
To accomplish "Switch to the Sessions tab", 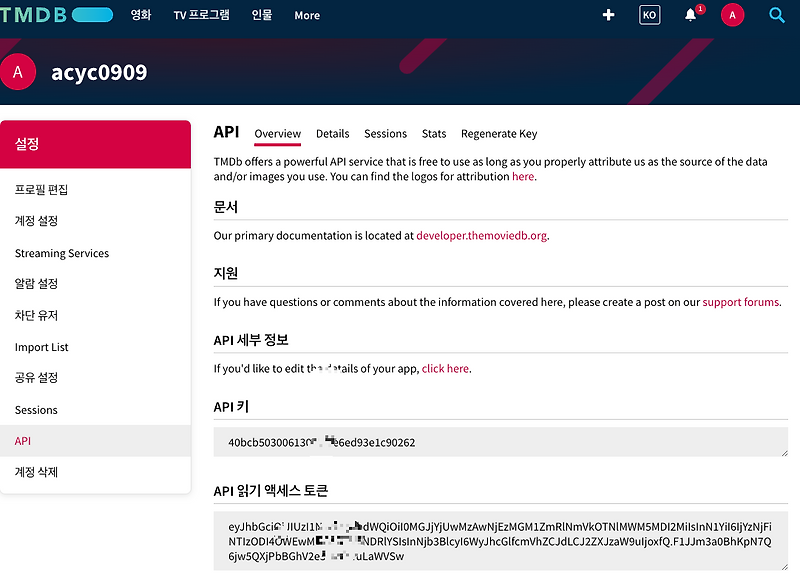I will pos(386,134).
